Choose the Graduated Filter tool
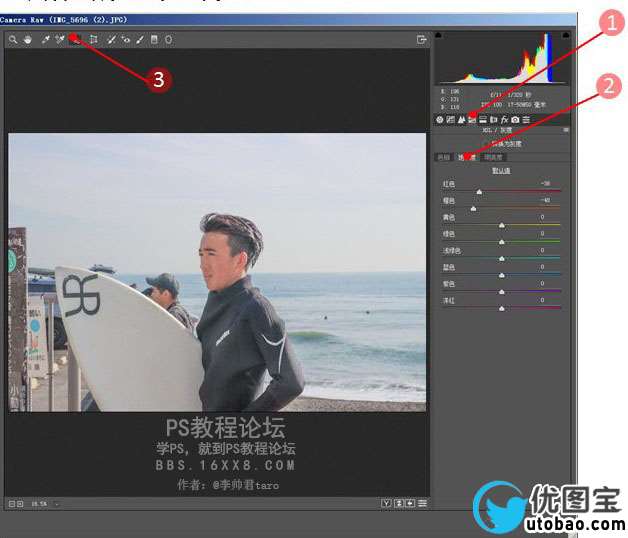 point(154,39)
